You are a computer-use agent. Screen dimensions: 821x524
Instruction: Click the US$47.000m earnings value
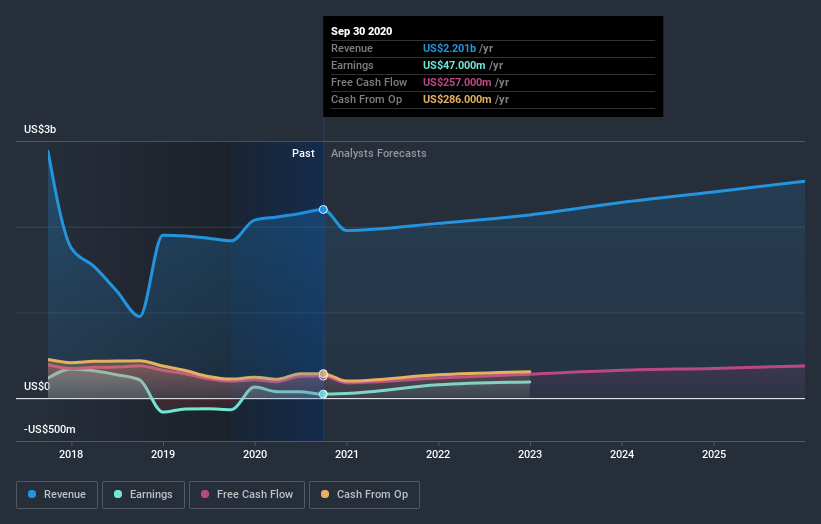coord(454,65)
